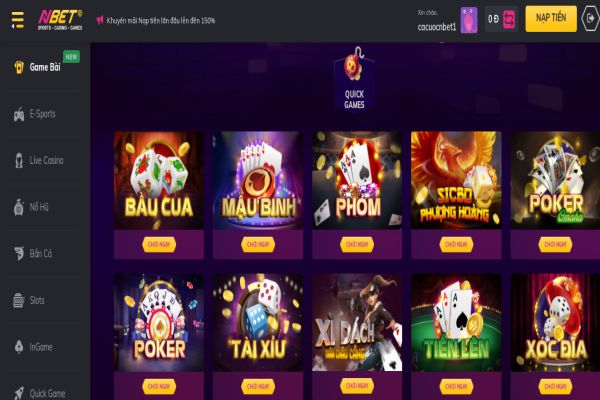Select the Quick Games category icon
Screen dimensions: 600x400
pyautogui.click(x=354, y=79)
